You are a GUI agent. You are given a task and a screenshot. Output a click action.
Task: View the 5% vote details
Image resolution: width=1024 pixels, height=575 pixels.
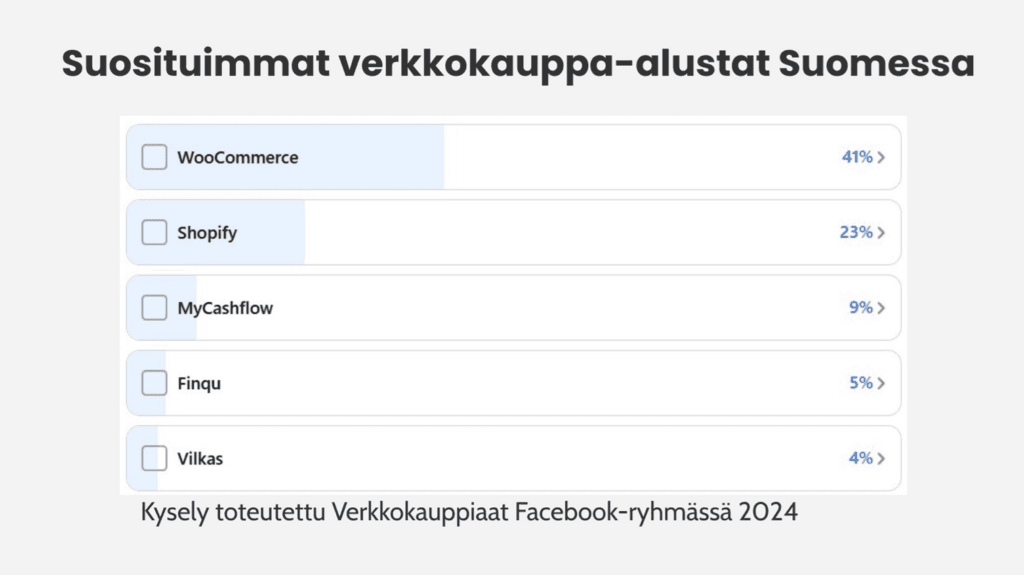[861, 382]
